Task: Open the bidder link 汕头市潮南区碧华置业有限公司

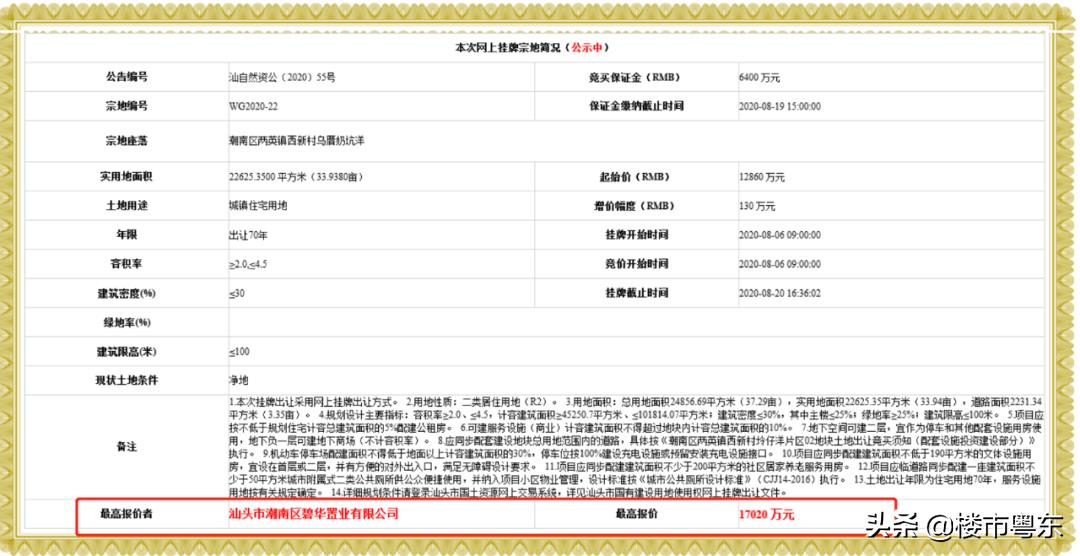Action: pos(313,514)
